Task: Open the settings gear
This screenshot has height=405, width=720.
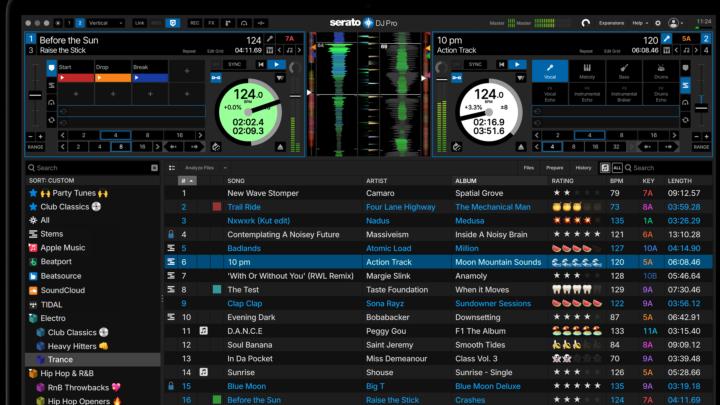Action: (658, 23)
